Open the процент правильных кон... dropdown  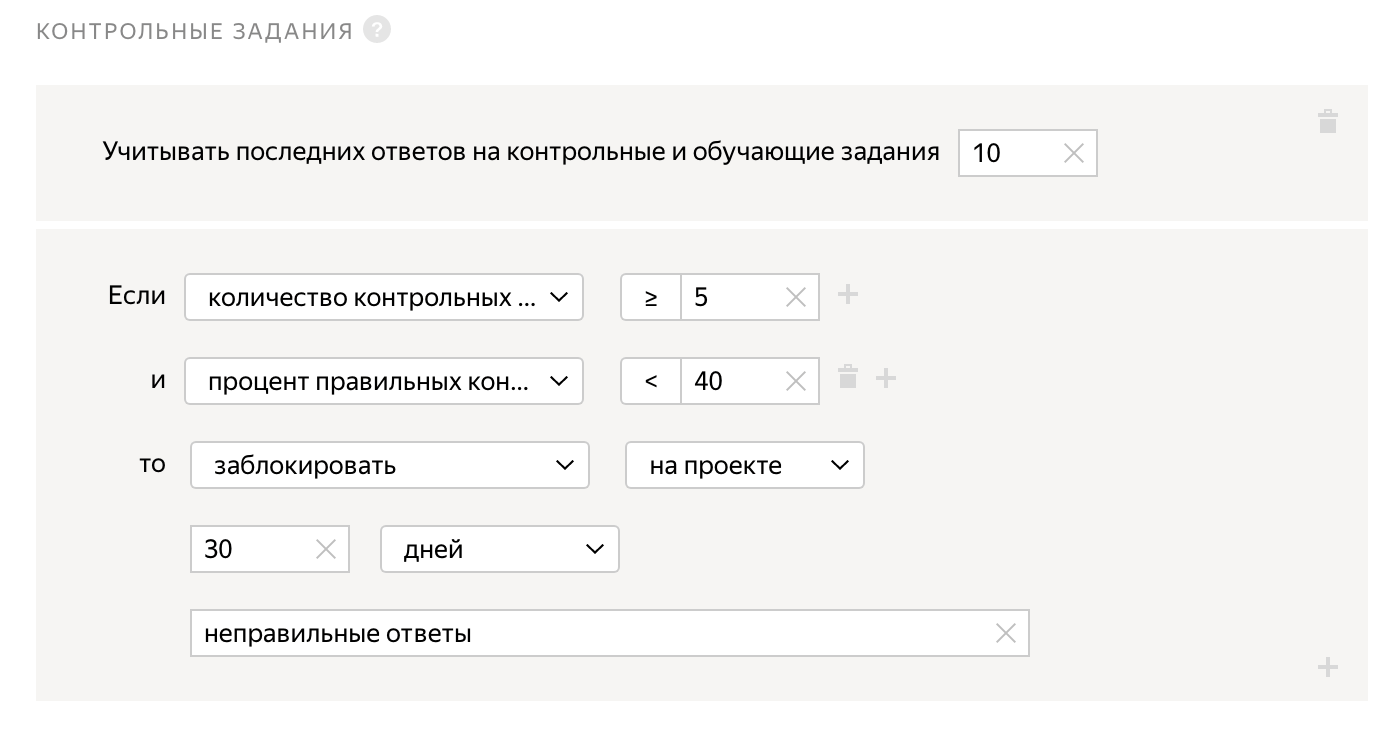tap(384, 381)
